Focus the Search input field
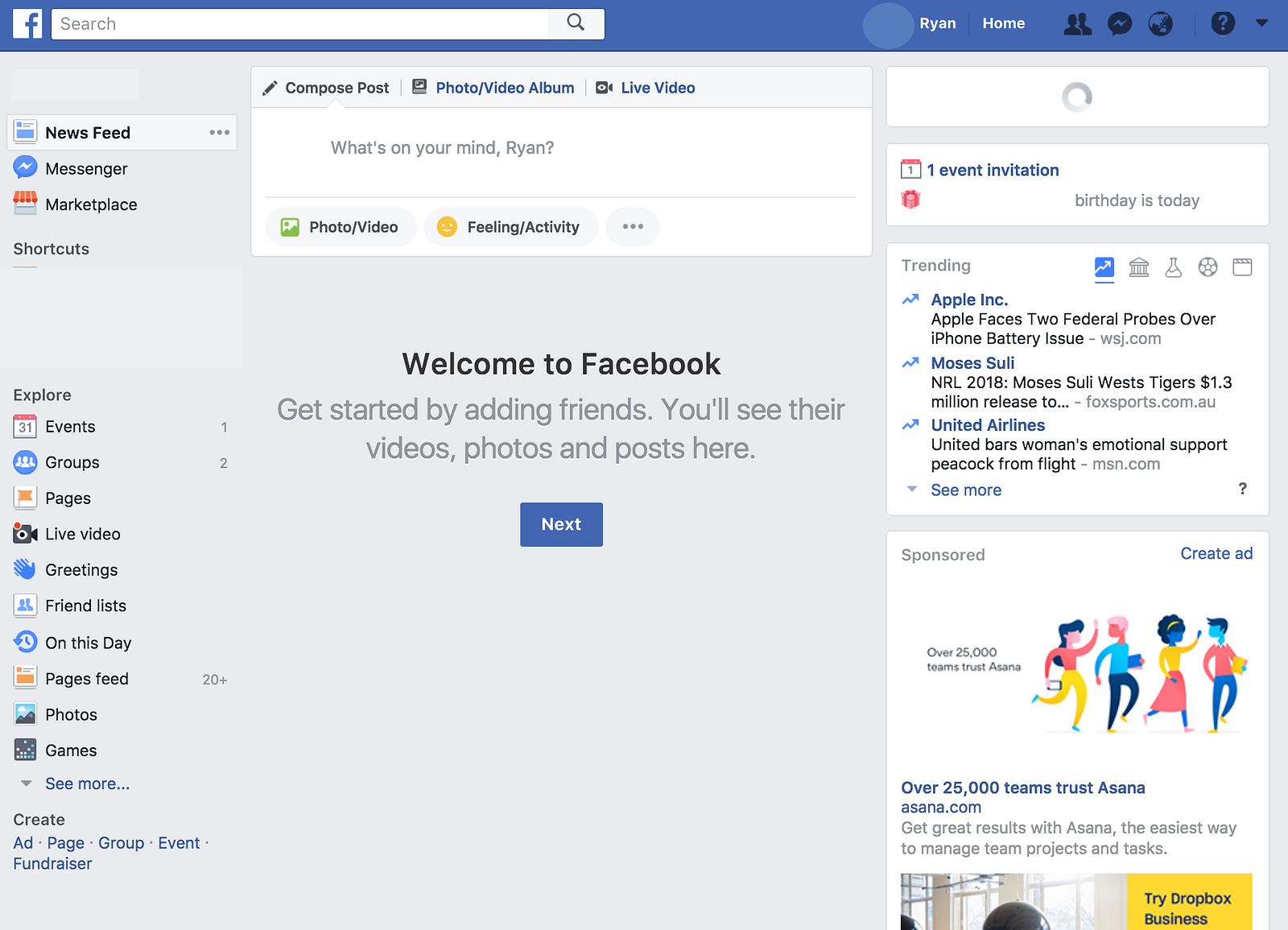 300,24
